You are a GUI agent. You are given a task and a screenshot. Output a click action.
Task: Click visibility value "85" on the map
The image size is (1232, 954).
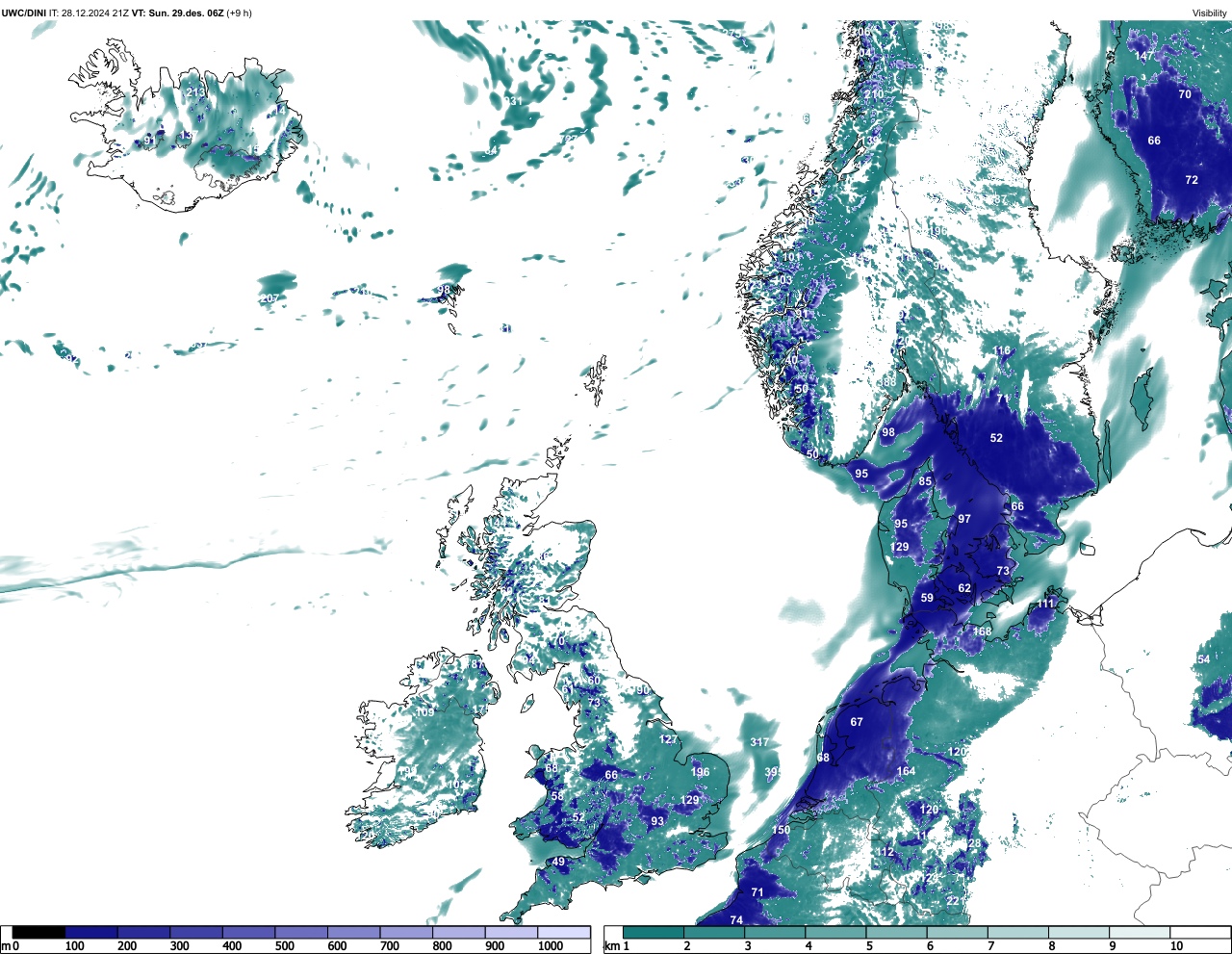point(925,481)
